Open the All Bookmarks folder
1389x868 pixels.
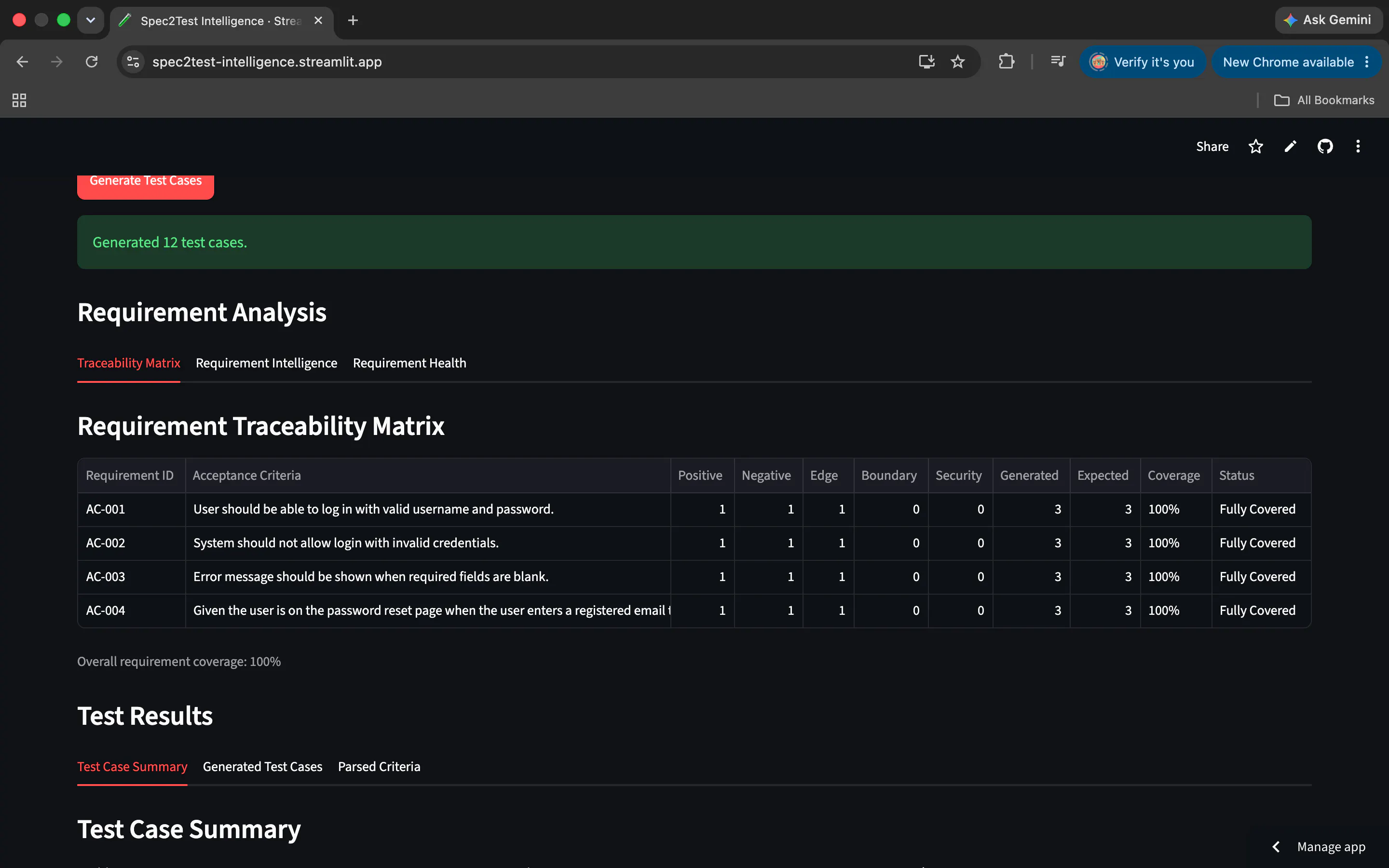1323,100
